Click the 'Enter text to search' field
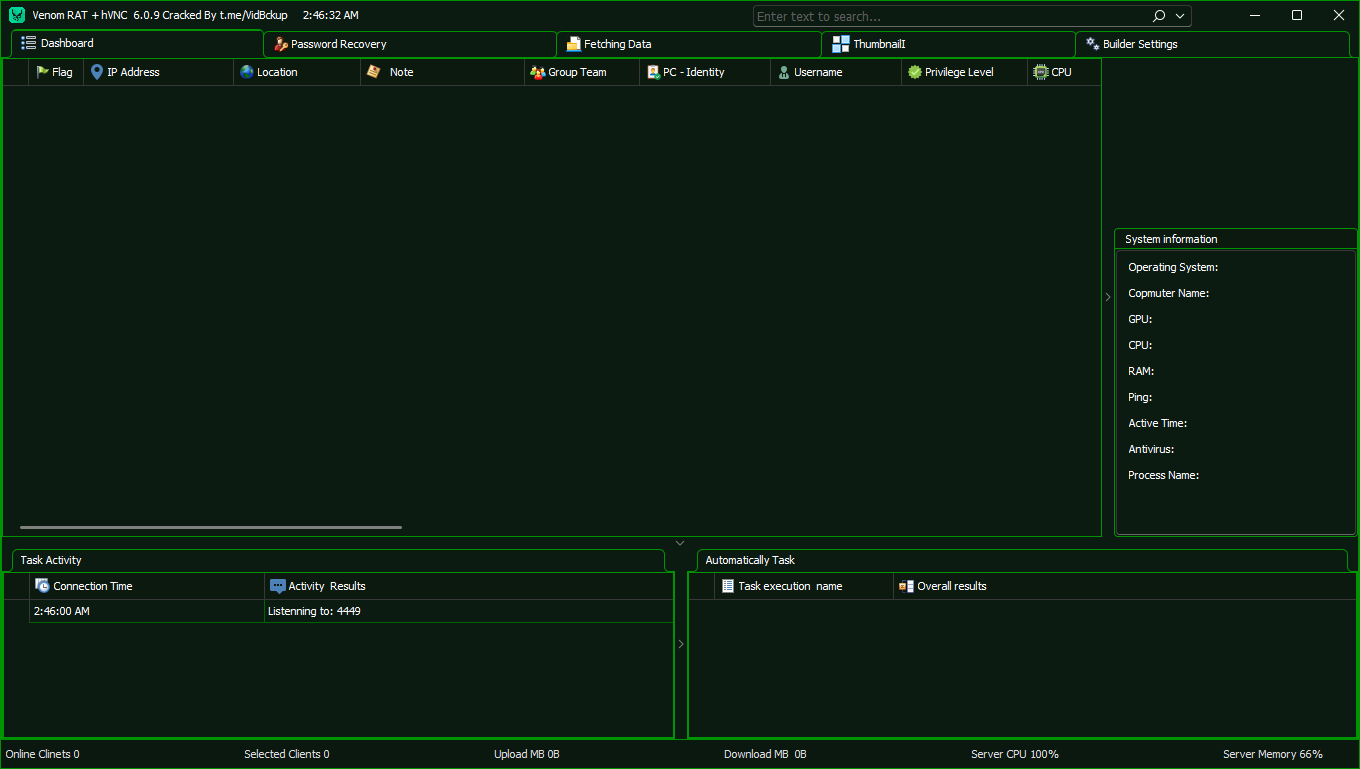Screen dimensions: 1360x769 click(x=950, y=16)
